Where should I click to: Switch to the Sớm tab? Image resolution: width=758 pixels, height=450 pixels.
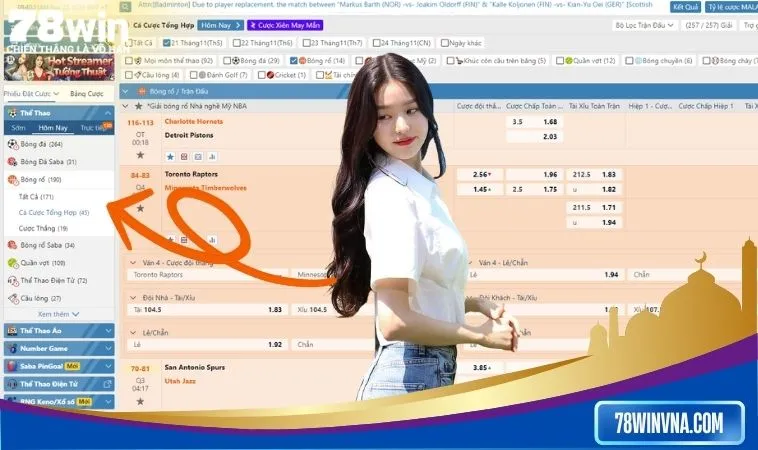click(x=18, y=128)
